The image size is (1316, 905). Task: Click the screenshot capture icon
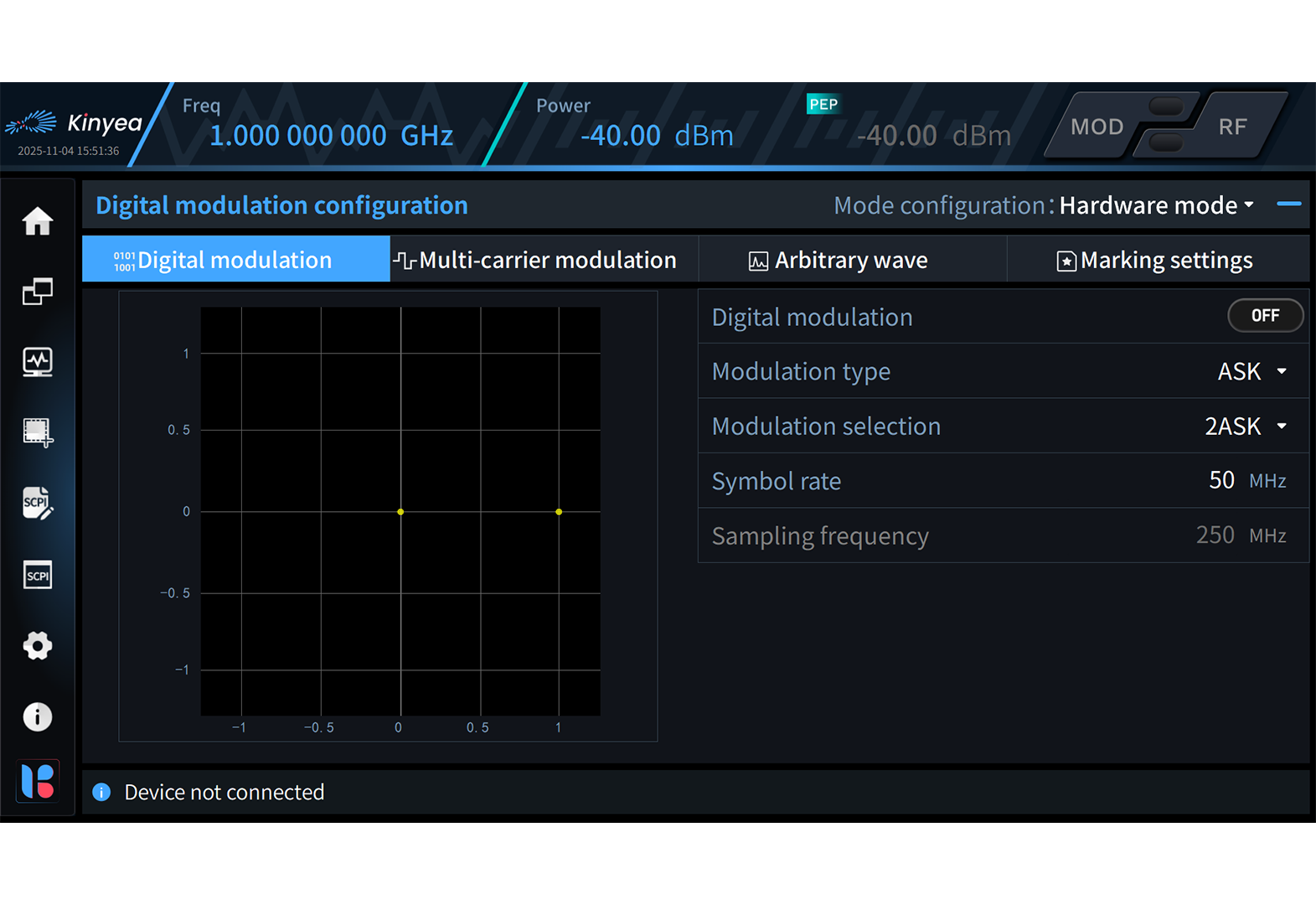[38, 432]
